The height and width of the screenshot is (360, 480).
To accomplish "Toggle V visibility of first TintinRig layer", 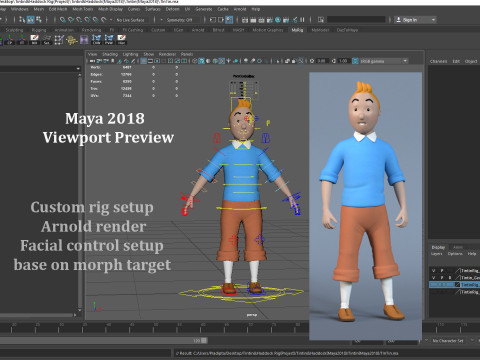I will point(433,270).
